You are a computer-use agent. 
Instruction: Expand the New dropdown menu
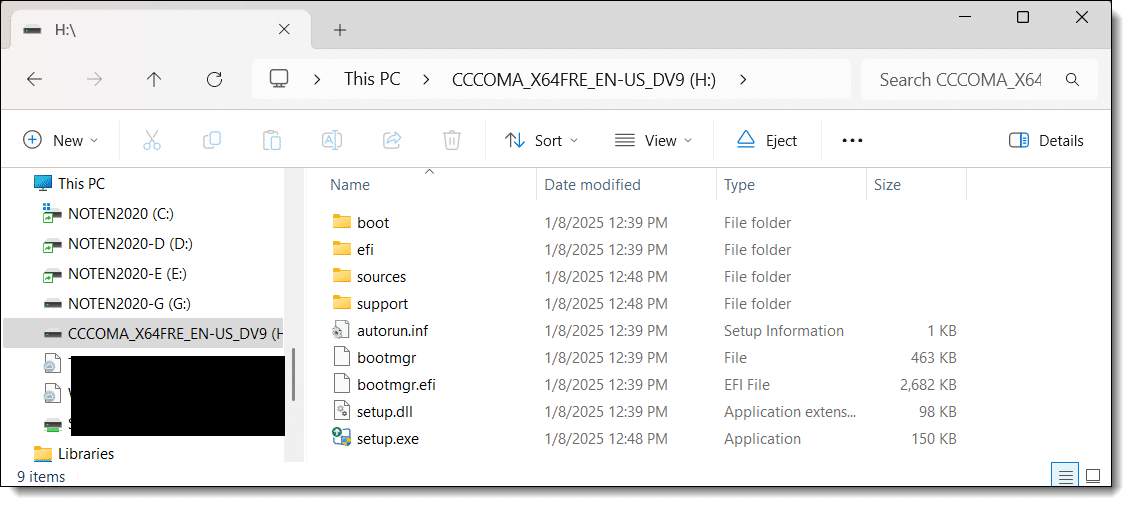(x=60, y=140)
